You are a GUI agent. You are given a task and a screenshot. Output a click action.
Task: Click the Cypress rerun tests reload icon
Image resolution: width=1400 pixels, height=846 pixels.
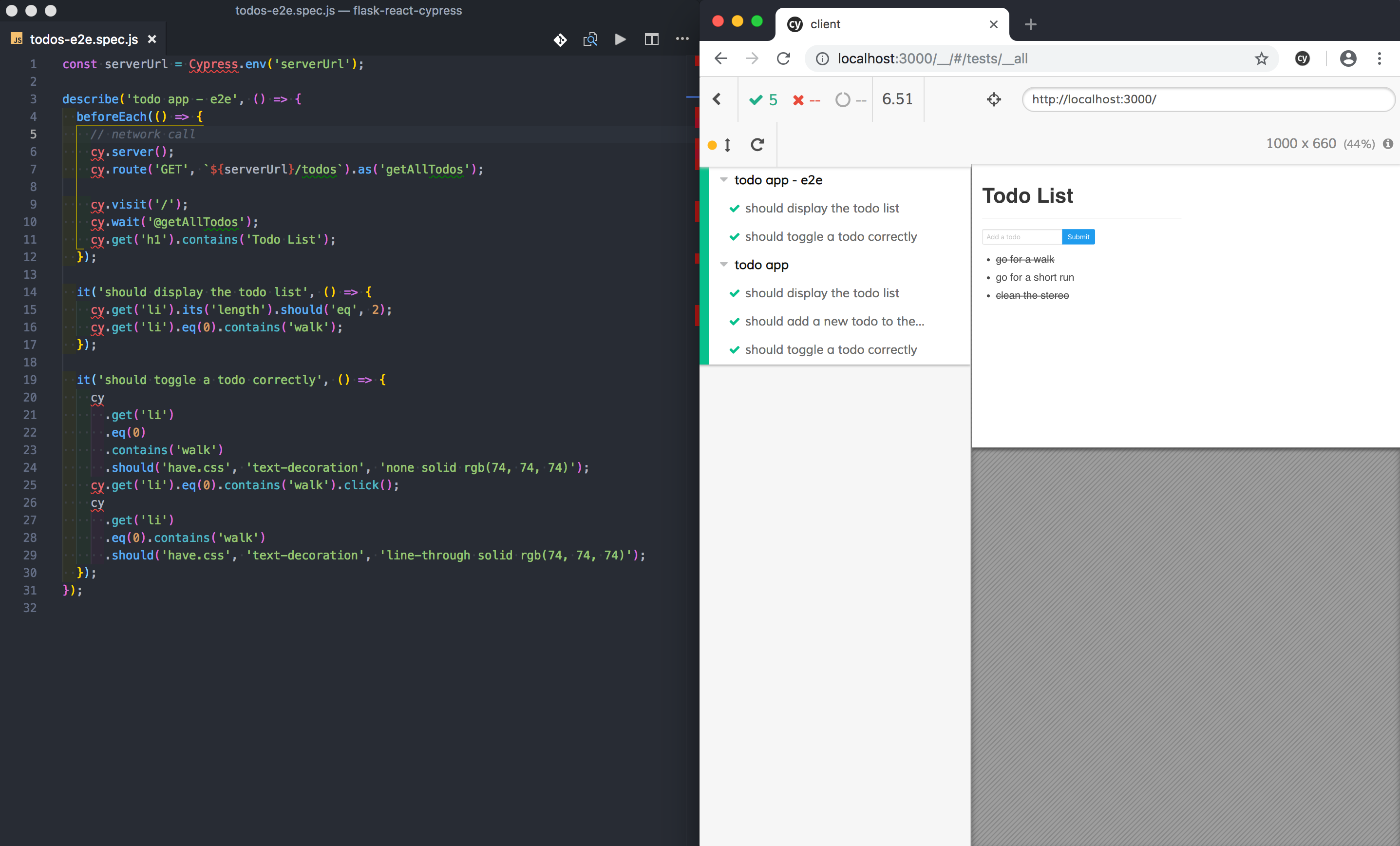pyautogui.click(x=757, y=144)
